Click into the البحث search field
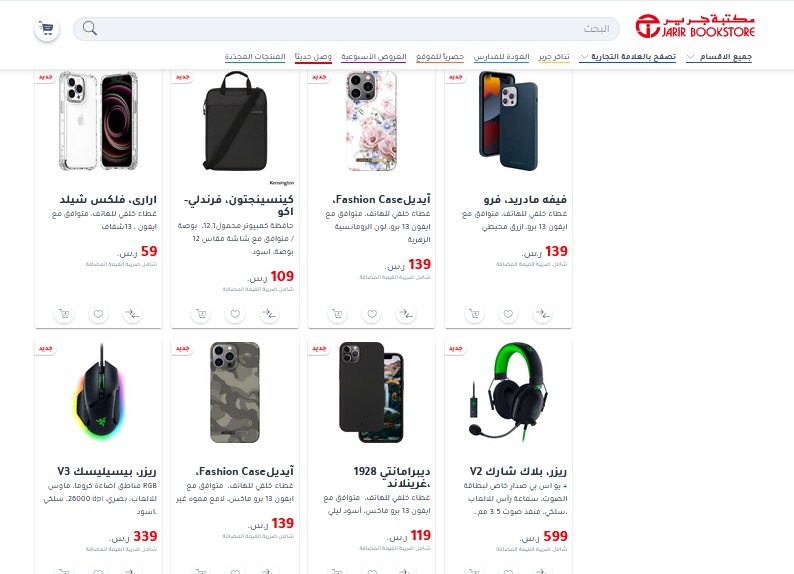 tap(346, 29)
